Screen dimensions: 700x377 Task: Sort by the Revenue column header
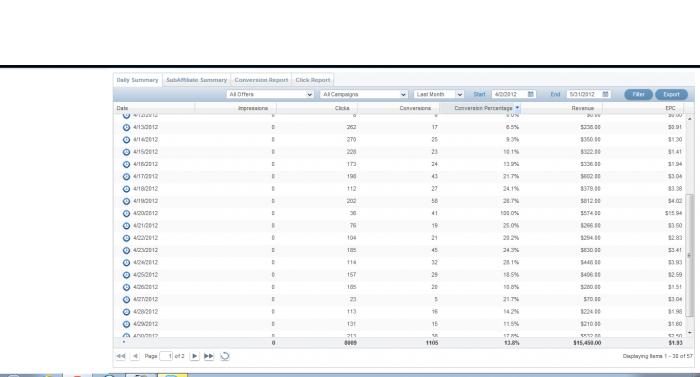(562, 108)
